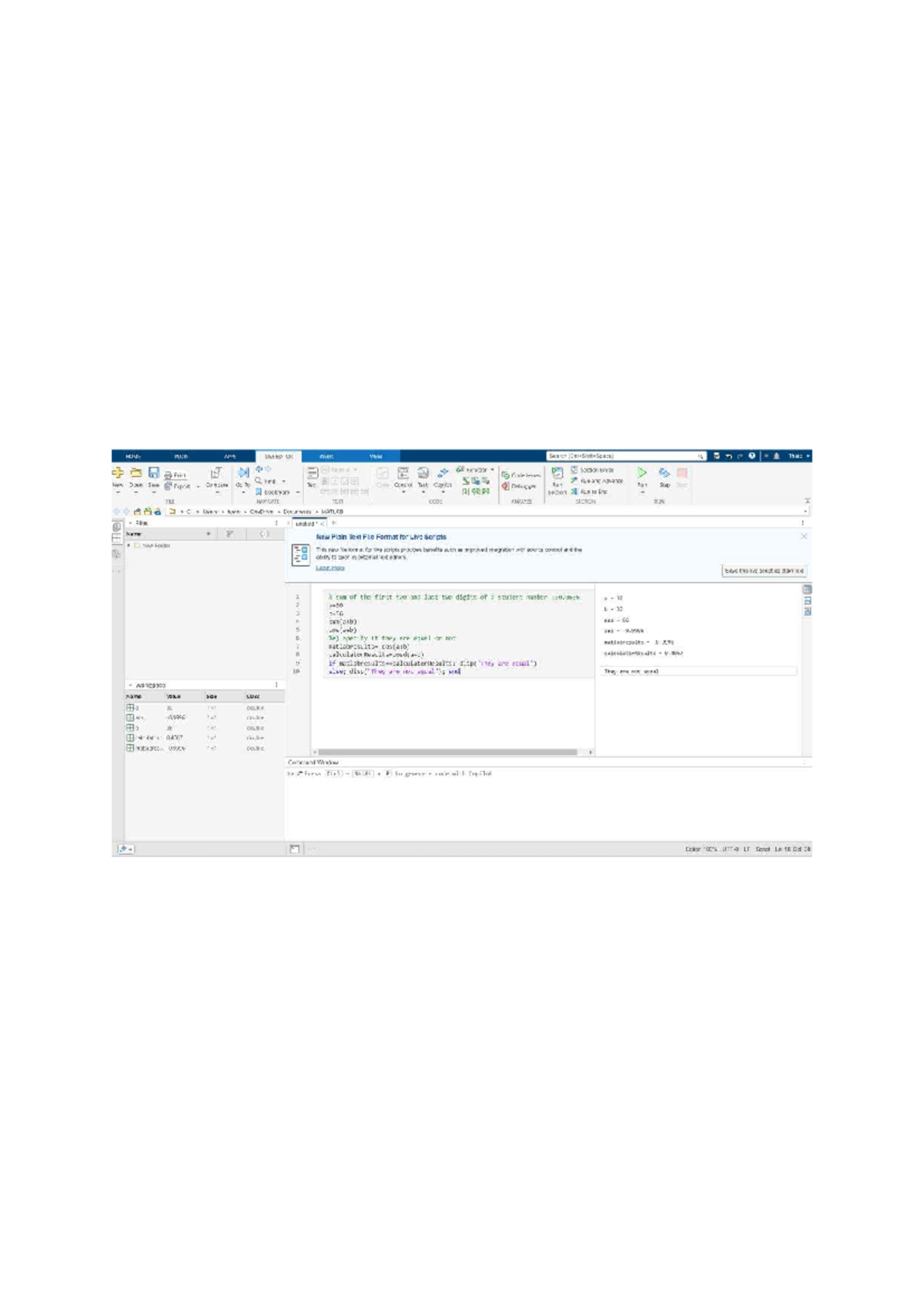Open the Run button dropdown arrow
Image resolution: width=924 pixels, height=1306 pixels.
click(642, 492)
